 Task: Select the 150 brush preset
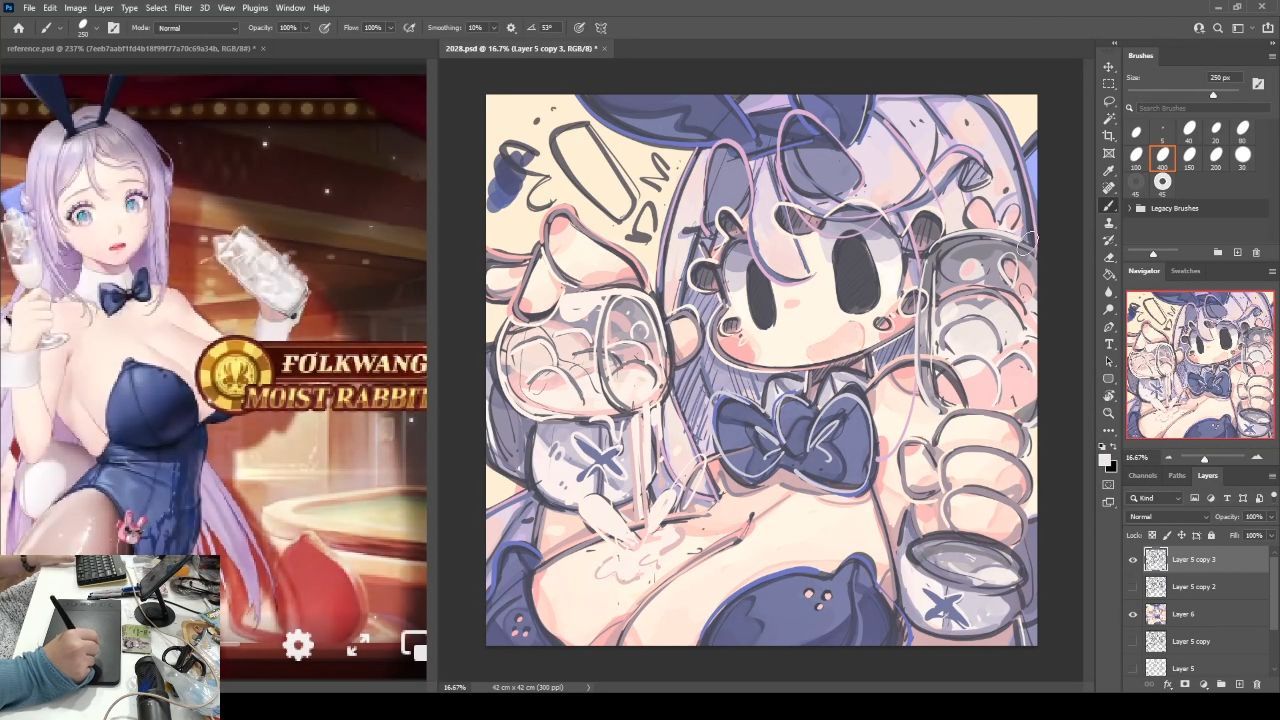[1189, 156]
